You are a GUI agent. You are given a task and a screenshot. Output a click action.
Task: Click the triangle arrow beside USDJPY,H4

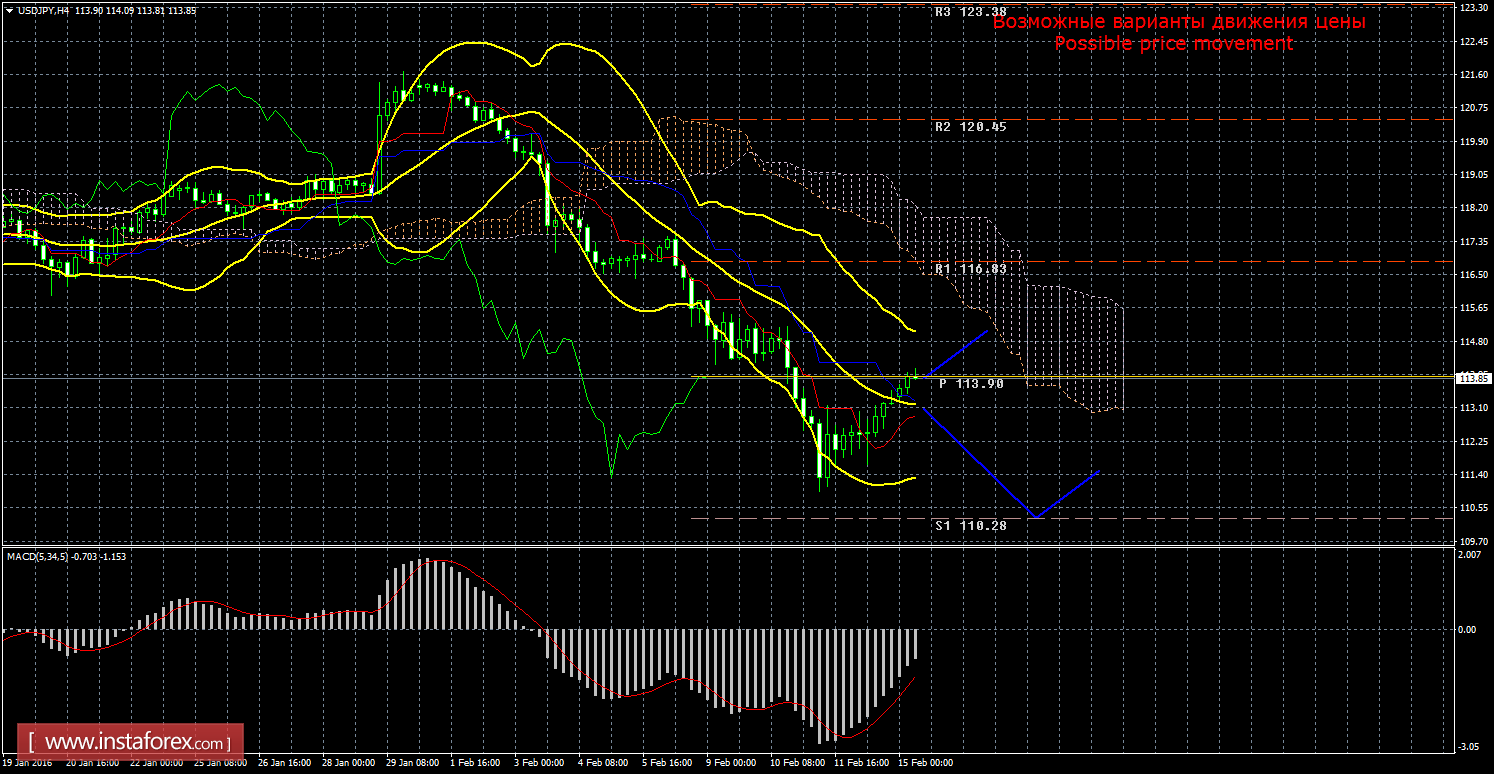click(x=8, y=9)
